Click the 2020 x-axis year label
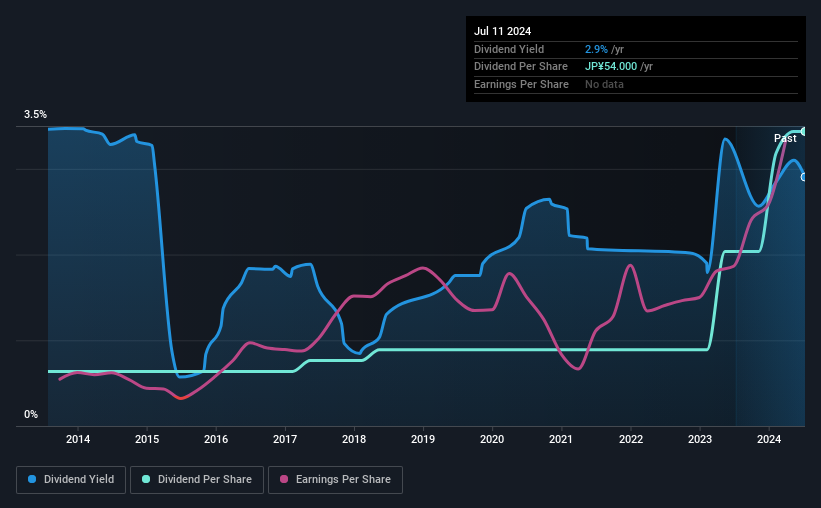 click(492, 439)
